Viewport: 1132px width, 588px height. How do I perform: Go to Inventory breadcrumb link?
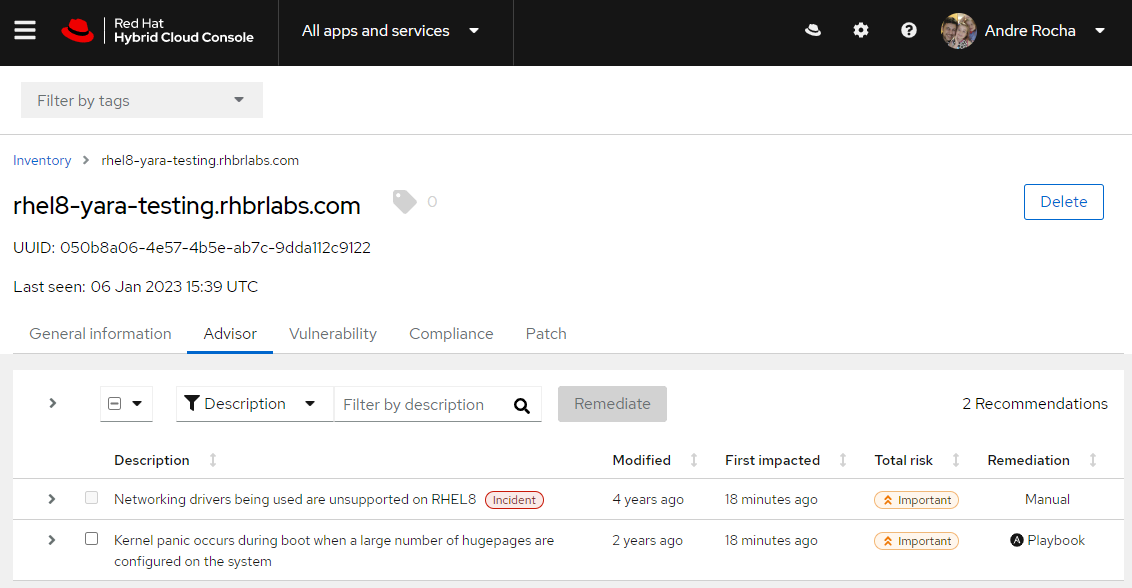pos(42,160)
